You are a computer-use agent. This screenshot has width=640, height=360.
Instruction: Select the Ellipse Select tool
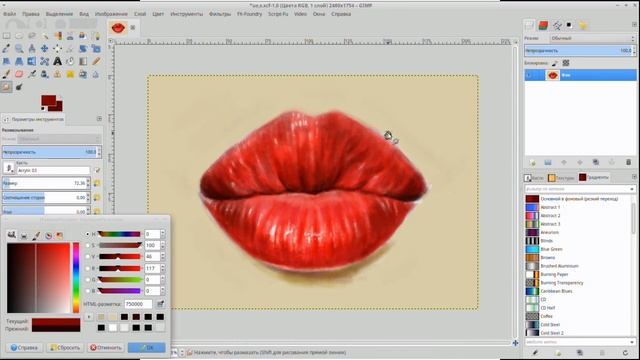pos(19,36)
